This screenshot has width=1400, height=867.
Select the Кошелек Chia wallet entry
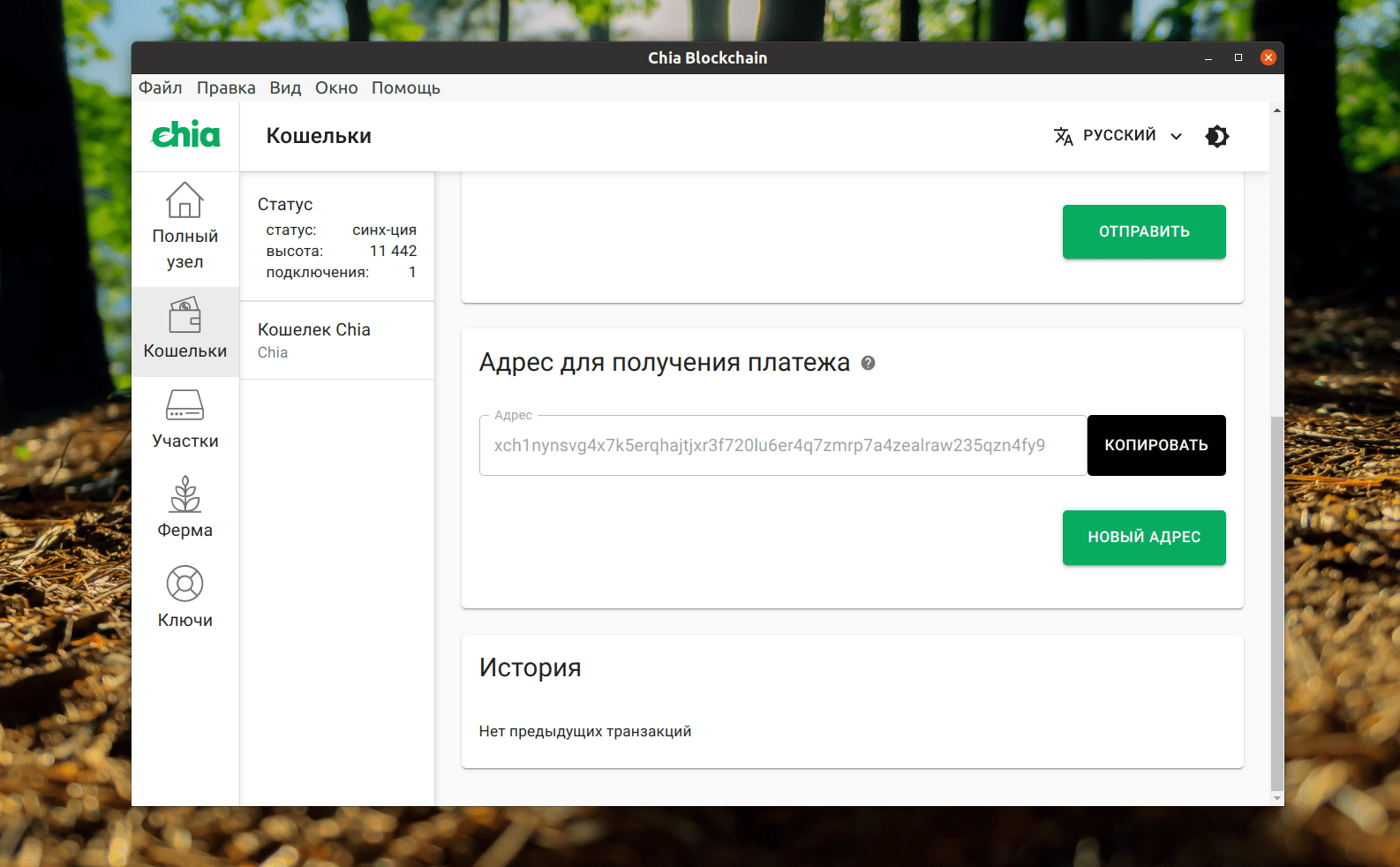point(337,340)
